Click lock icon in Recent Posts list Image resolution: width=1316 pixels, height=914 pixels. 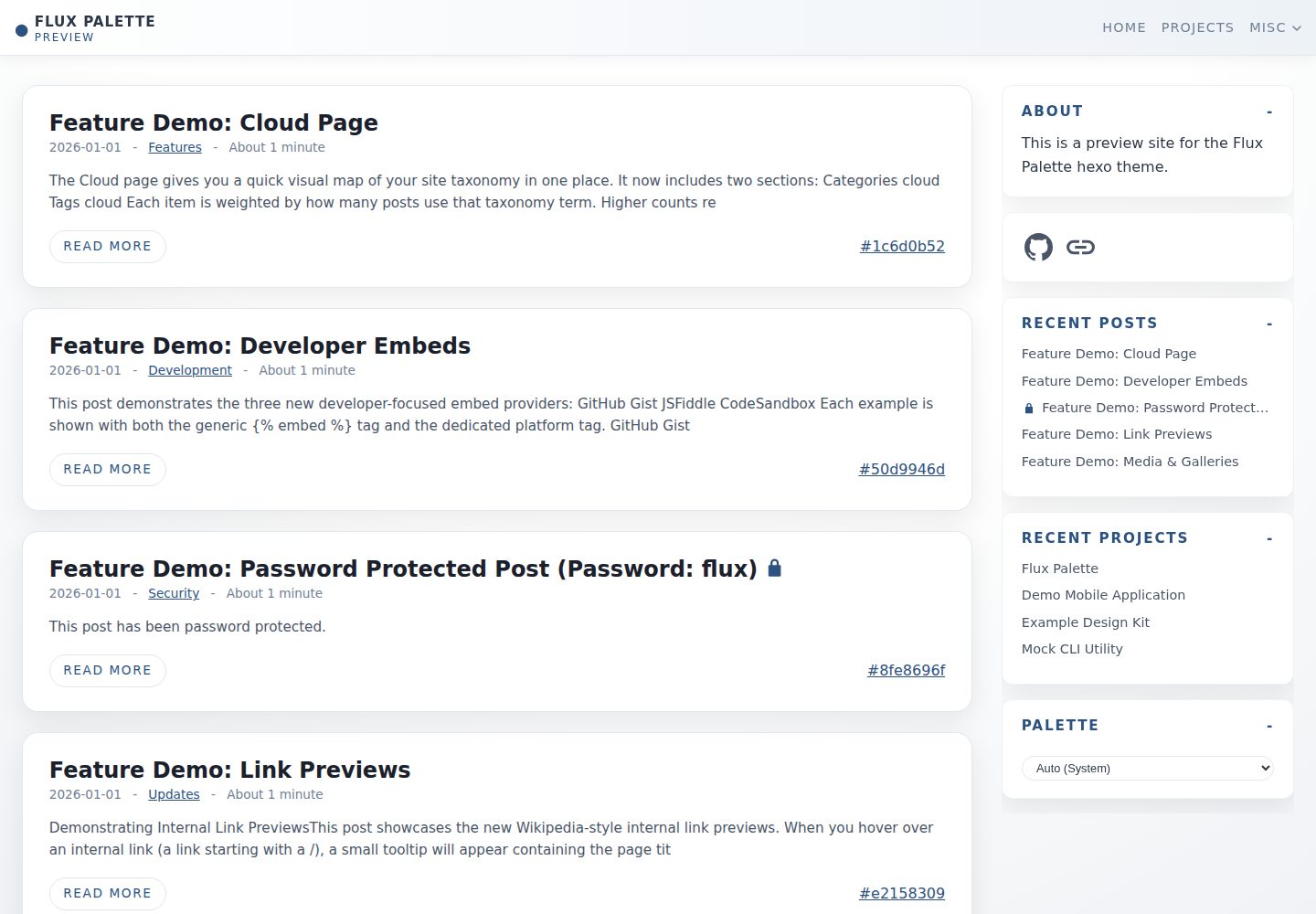(1028, 409)
